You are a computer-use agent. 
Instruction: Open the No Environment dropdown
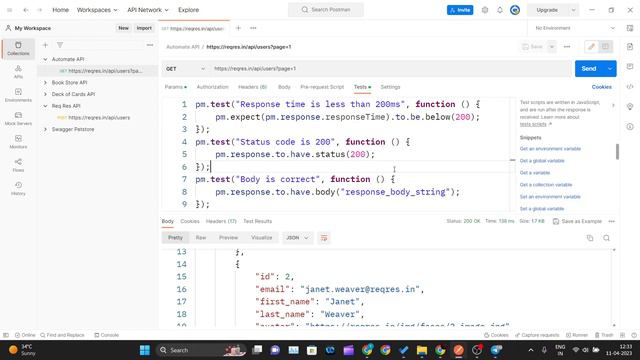pyautogui.click(x=575, y=28)
